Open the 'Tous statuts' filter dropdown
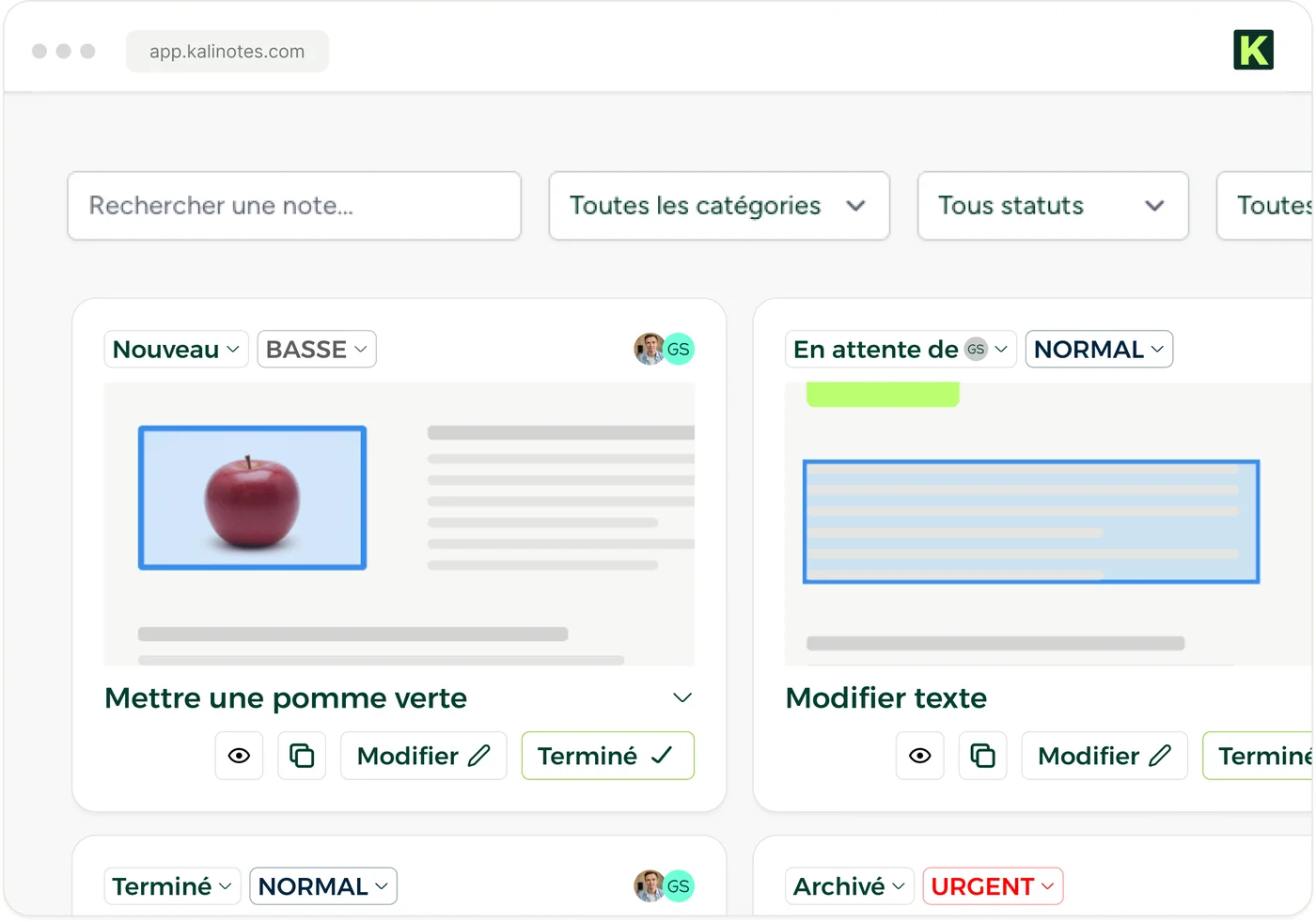Viewport: 1316px width, 923px height. (1053, 206)
